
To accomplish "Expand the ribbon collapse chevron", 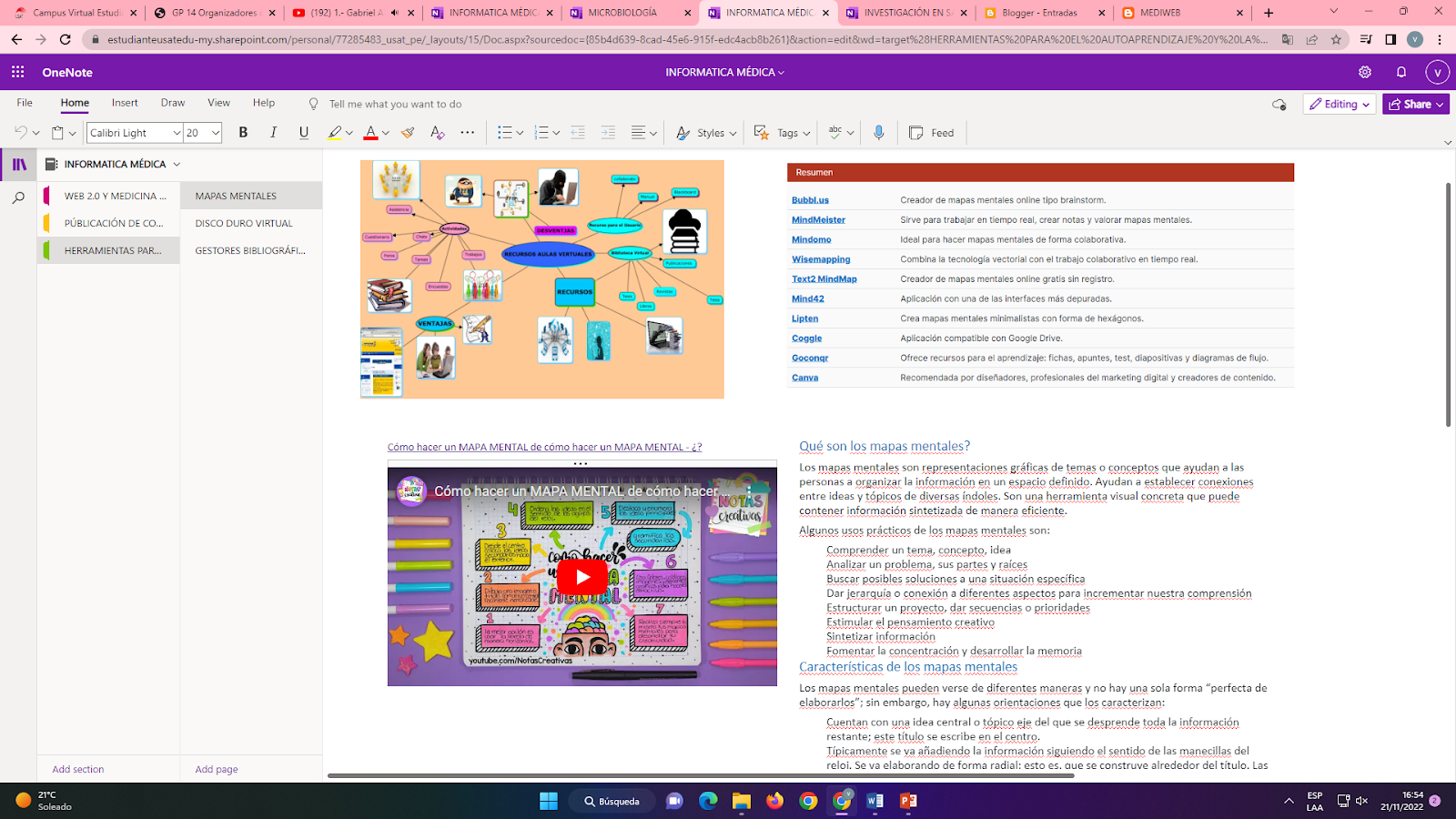I will [x=1447, y=143].
